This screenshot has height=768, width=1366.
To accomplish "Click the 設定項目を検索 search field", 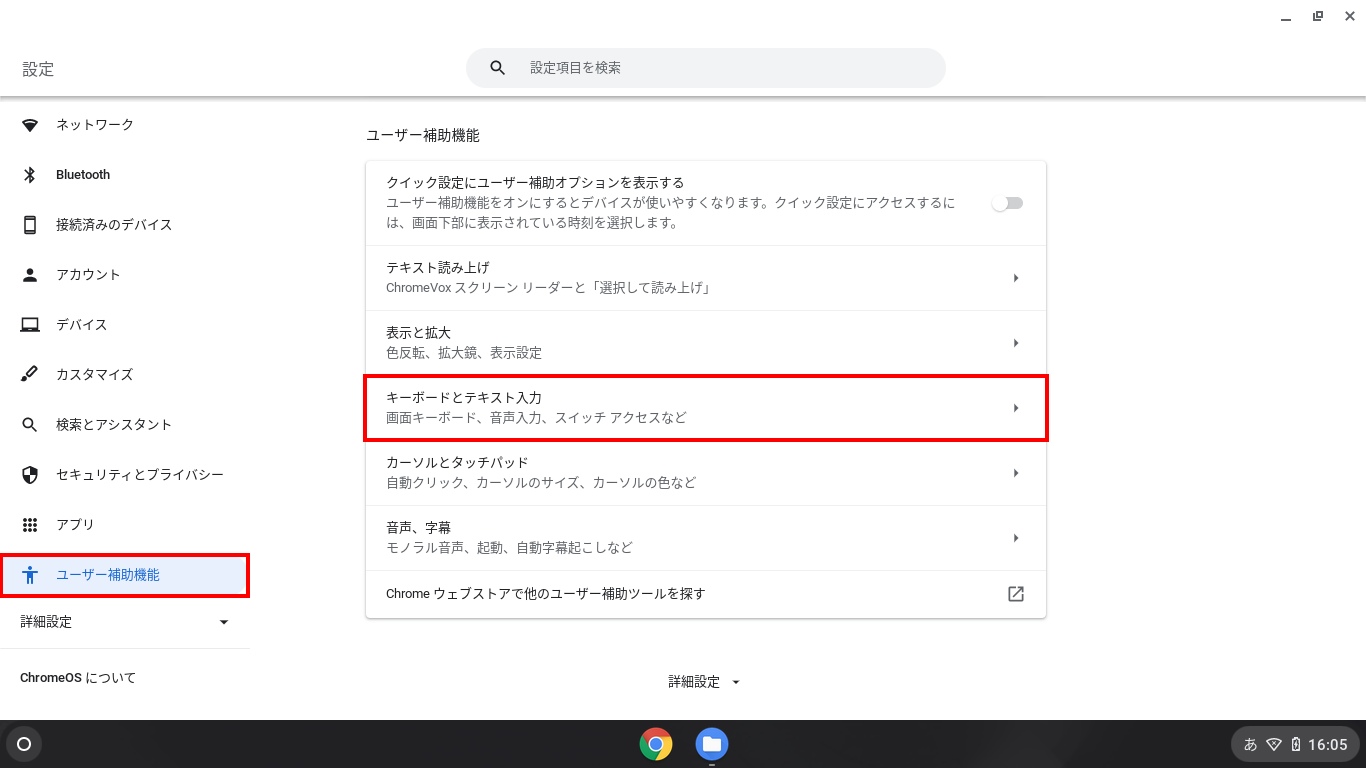I will [704, 67].
